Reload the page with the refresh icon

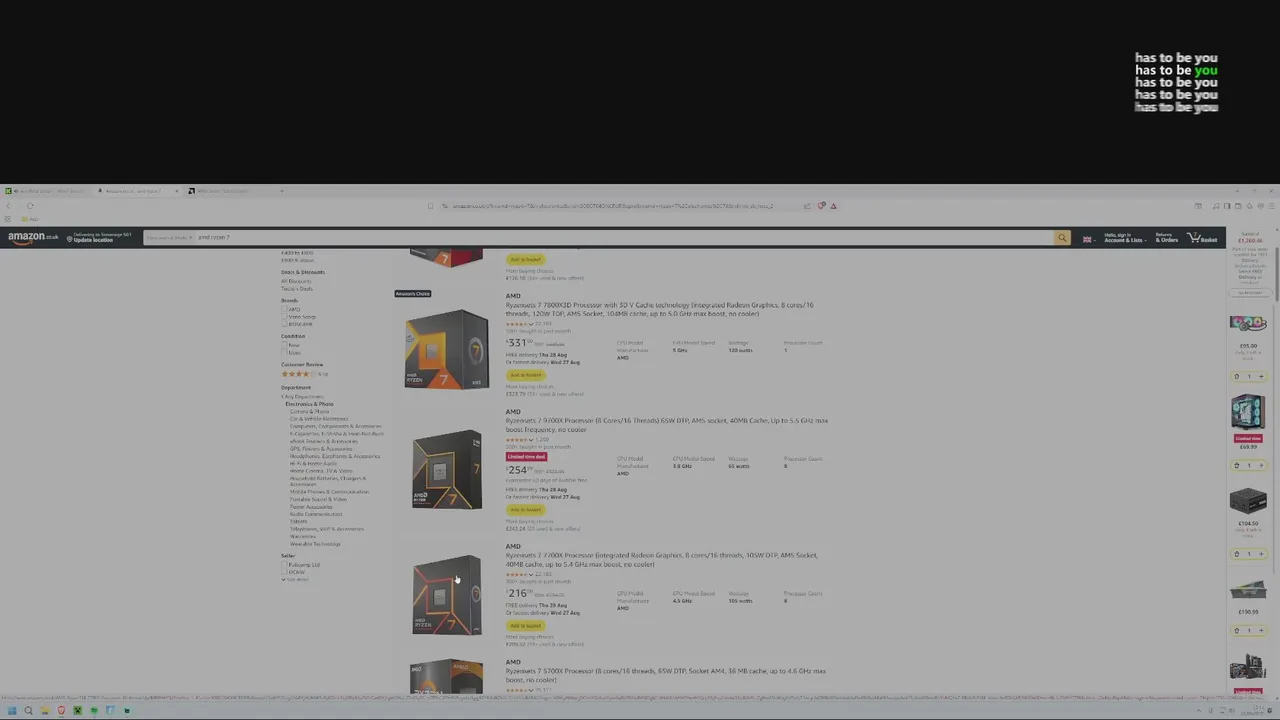click(30, 206)
